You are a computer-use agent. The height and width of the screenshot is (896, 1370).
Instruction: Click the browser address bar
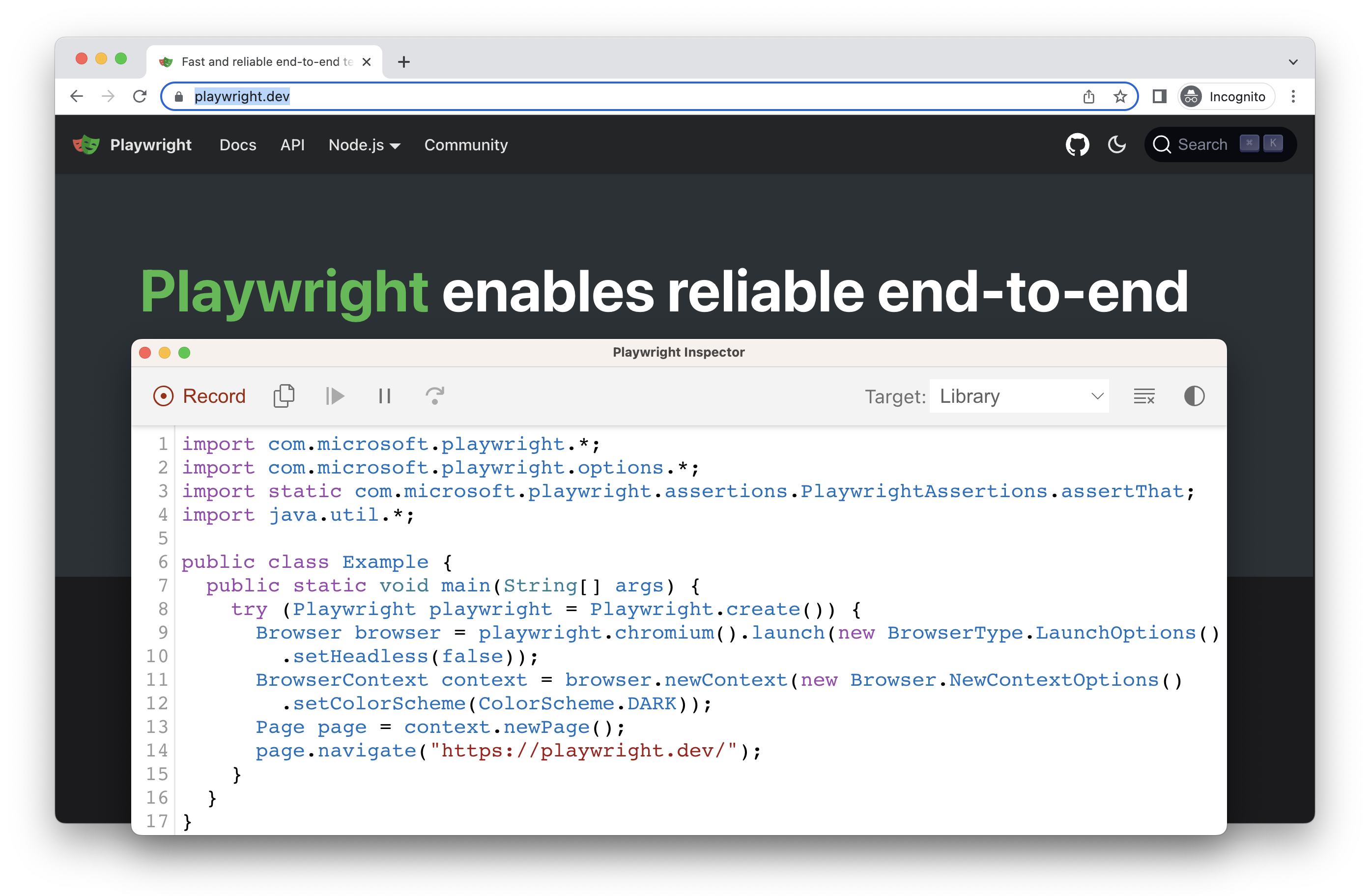640,96
